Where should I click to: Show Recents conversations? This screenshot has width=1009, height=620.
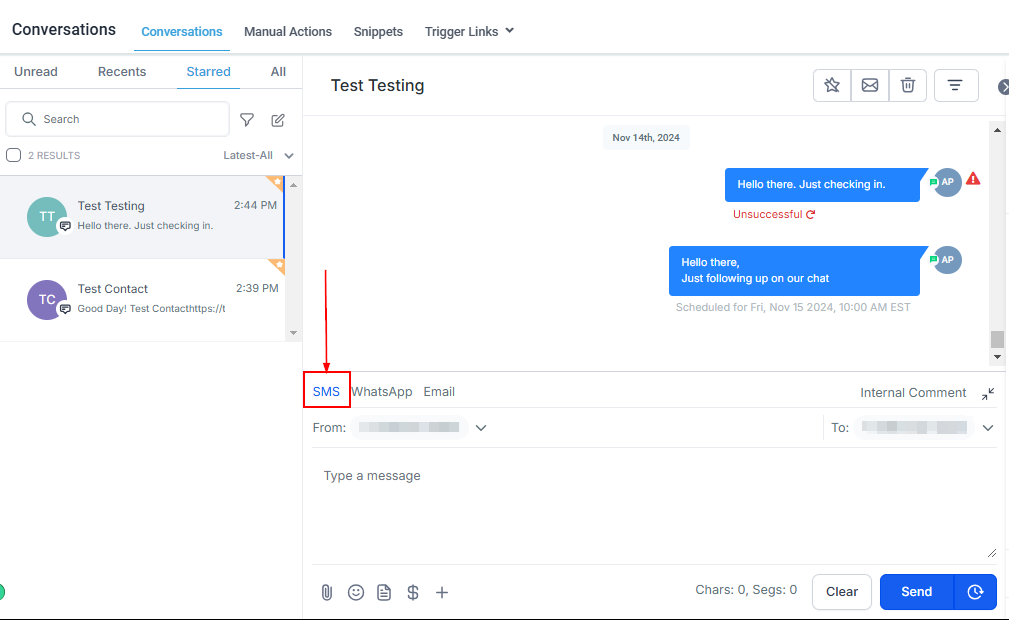122,71
